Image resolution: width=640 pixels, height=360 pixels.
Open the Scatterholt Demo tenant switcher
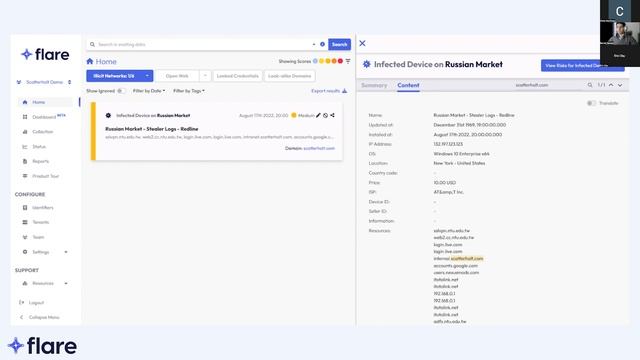44,82
